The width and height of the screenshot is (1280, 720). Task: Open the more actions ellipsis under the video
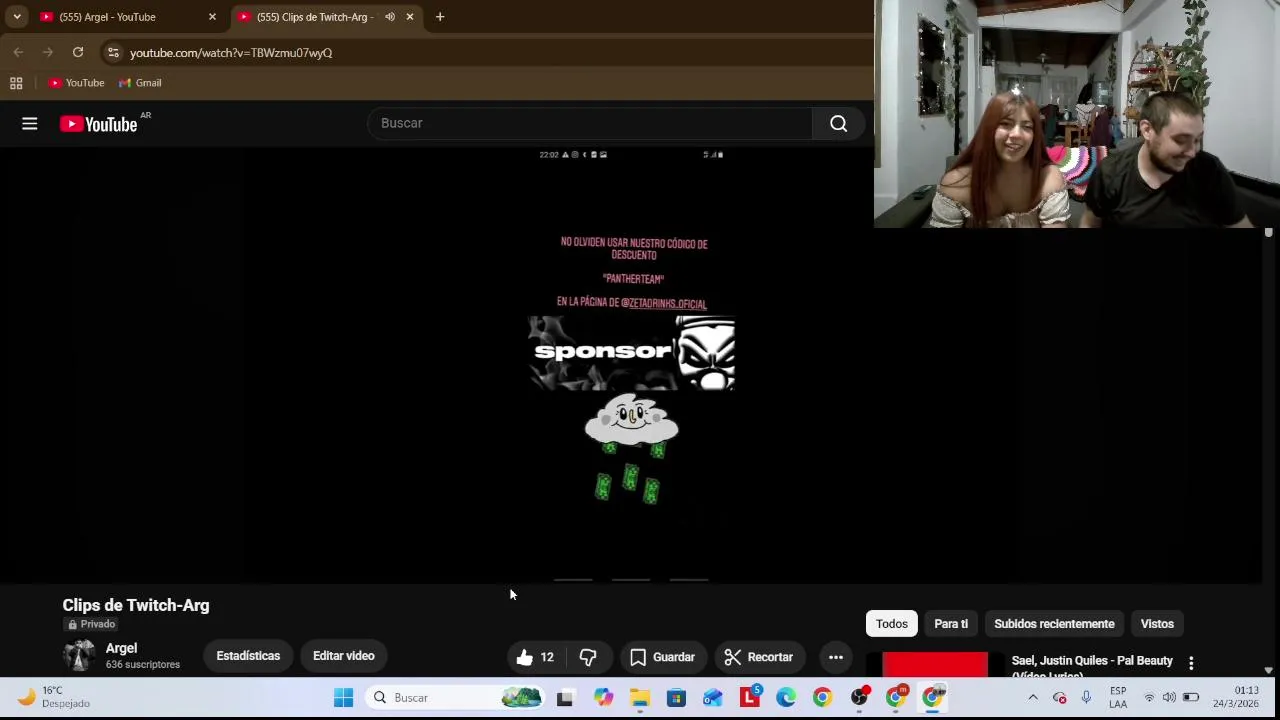tap(836, 657)
